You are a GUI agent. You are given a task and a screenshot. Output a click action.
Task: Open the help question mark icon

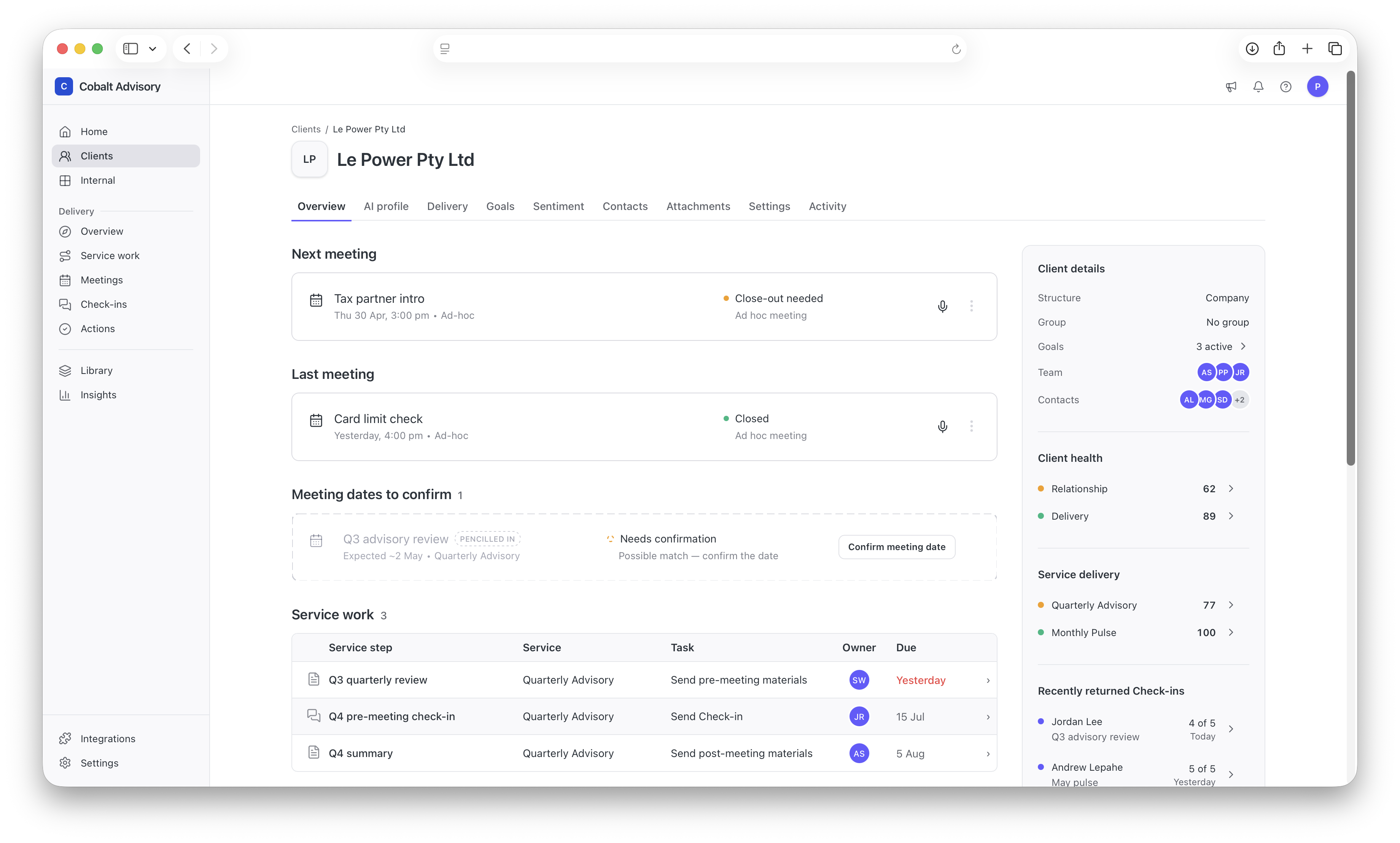click(x=1286, y=87)
